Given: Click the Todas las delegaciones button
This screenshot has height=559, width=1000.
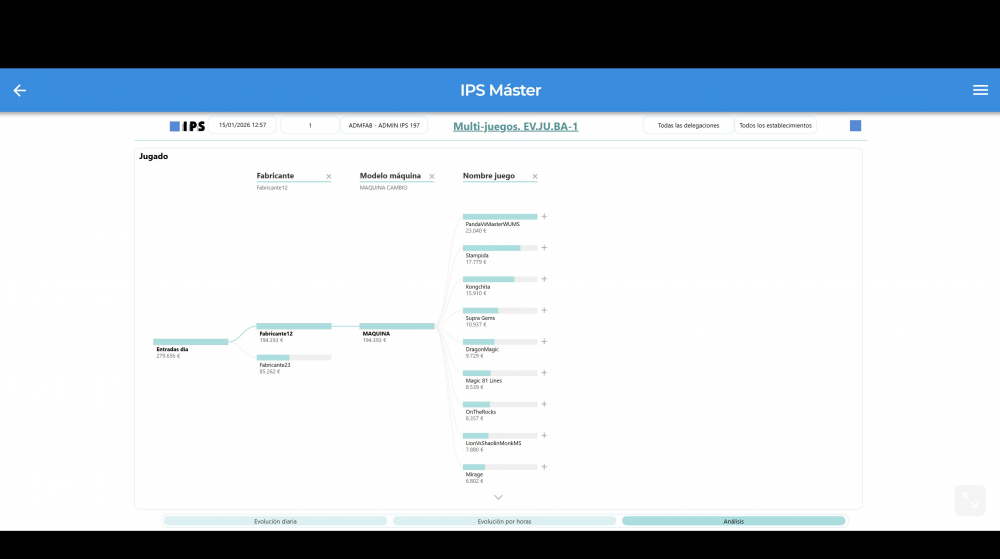Looking at the screenshot, I should click(687, 126).
